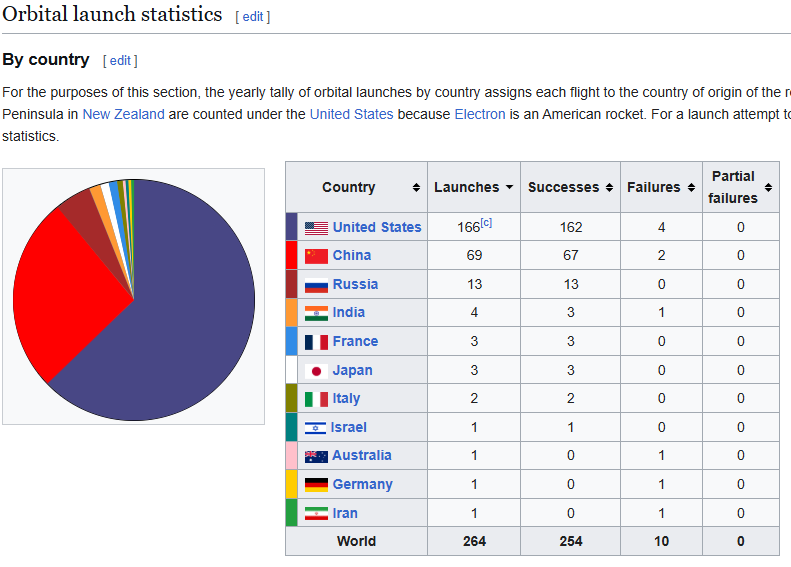Open the France country link
Screen dimensions: 791x567
tap(355, 341)
